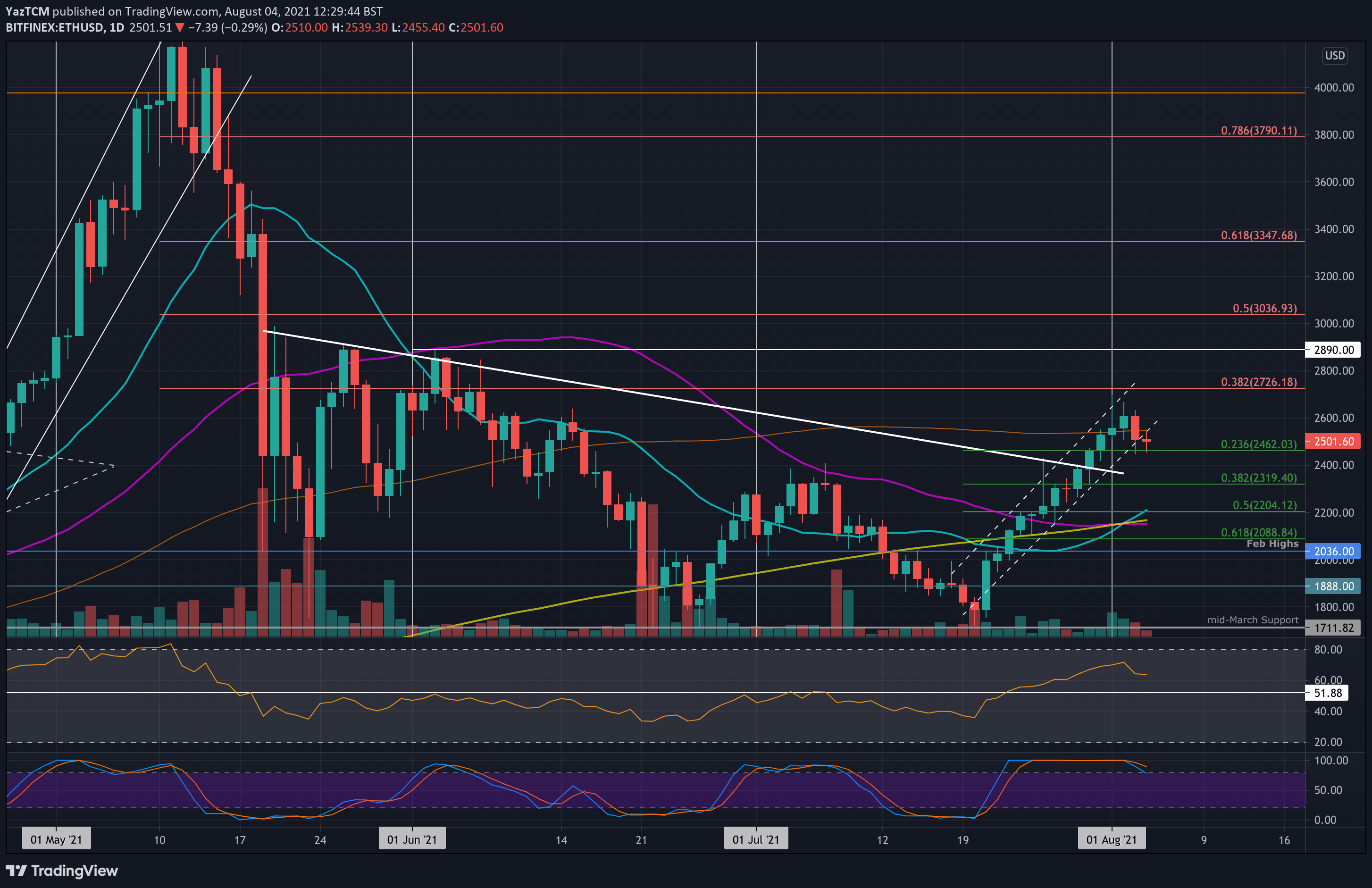The height and width of the screenshot is (888, 1372).
Task: Click the price change −7.39 (−0.29%) text
Action: (227, 27)
